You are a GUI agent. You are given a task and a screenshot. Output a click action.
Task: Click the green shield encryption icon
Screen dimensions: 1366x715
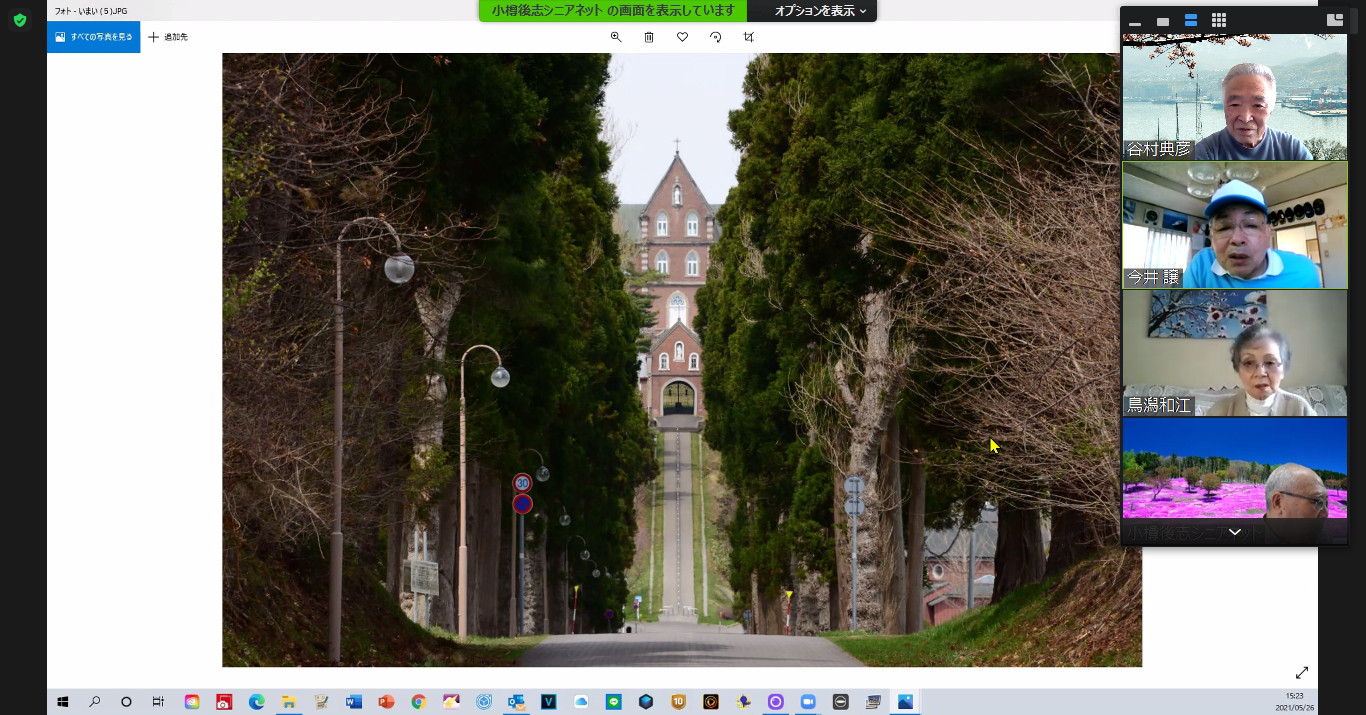19,20
